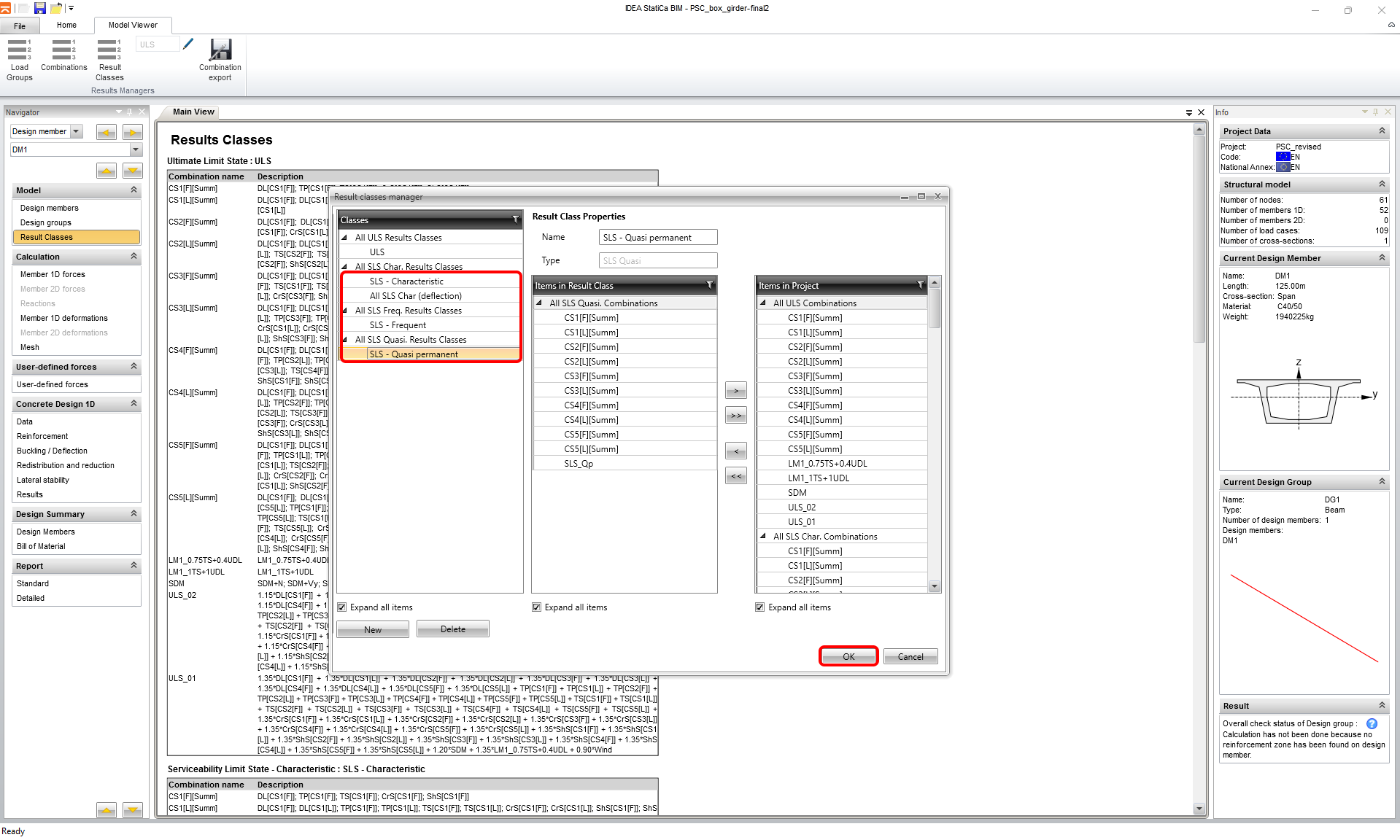Open the Combinations manager in the ribbon
Image resolution: width=1400 pixels, height=840 pixels.
coord(64,55)
